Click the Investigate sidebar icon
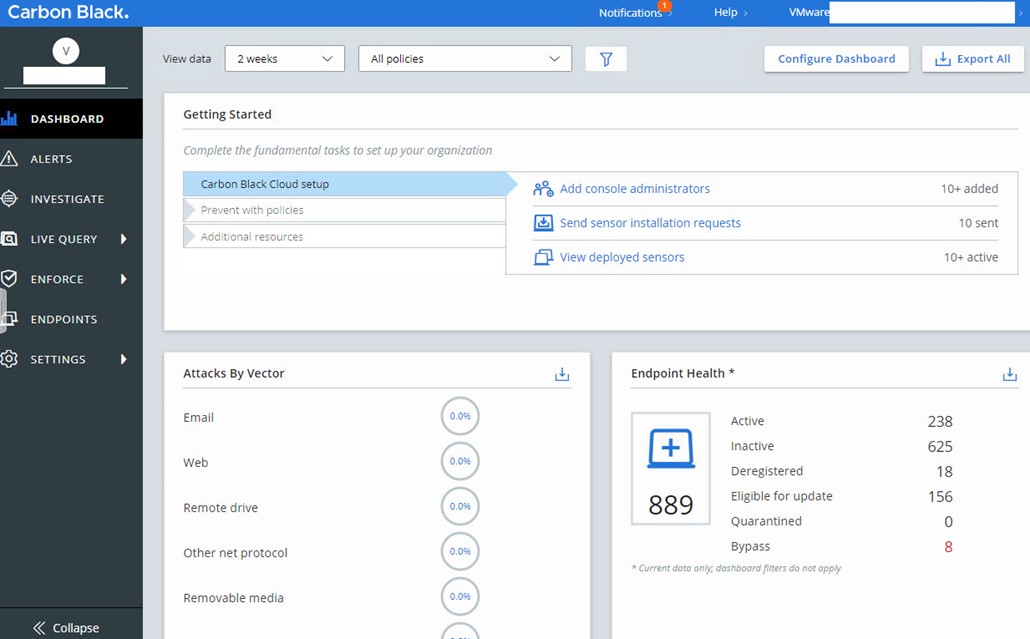Image resolution: width=1030 pixels, height=639 pixels. (x=10, y=199)
